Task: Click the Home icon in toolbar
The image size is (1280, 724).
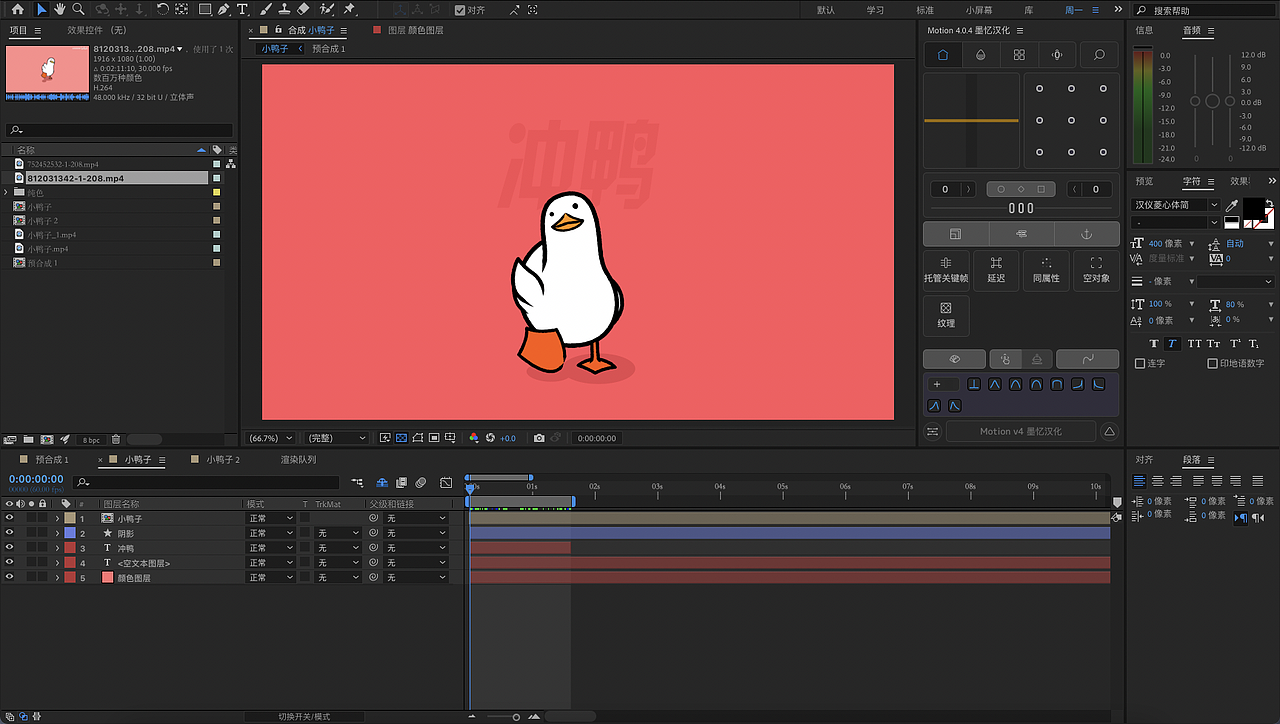Action: point(17,9)
